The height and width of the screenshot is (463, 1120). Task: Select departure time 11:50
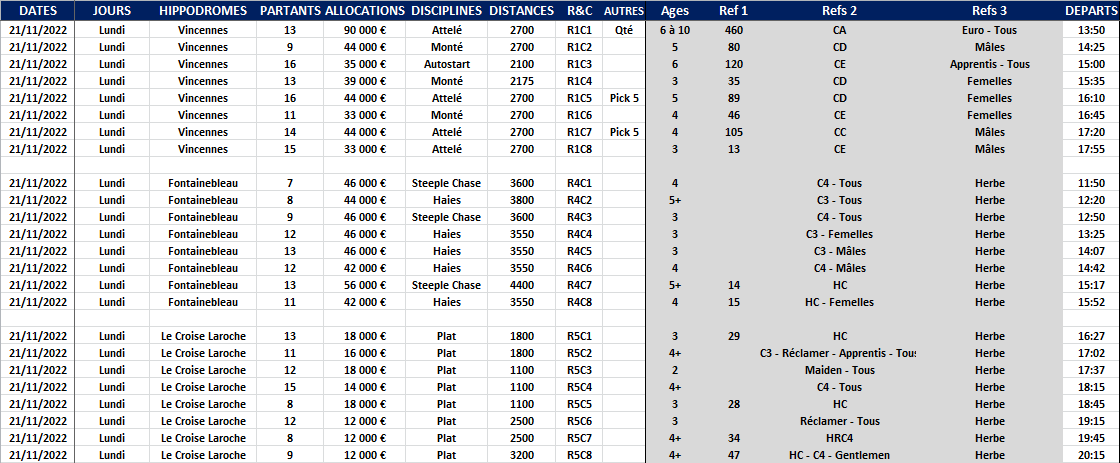point(1091,183)
